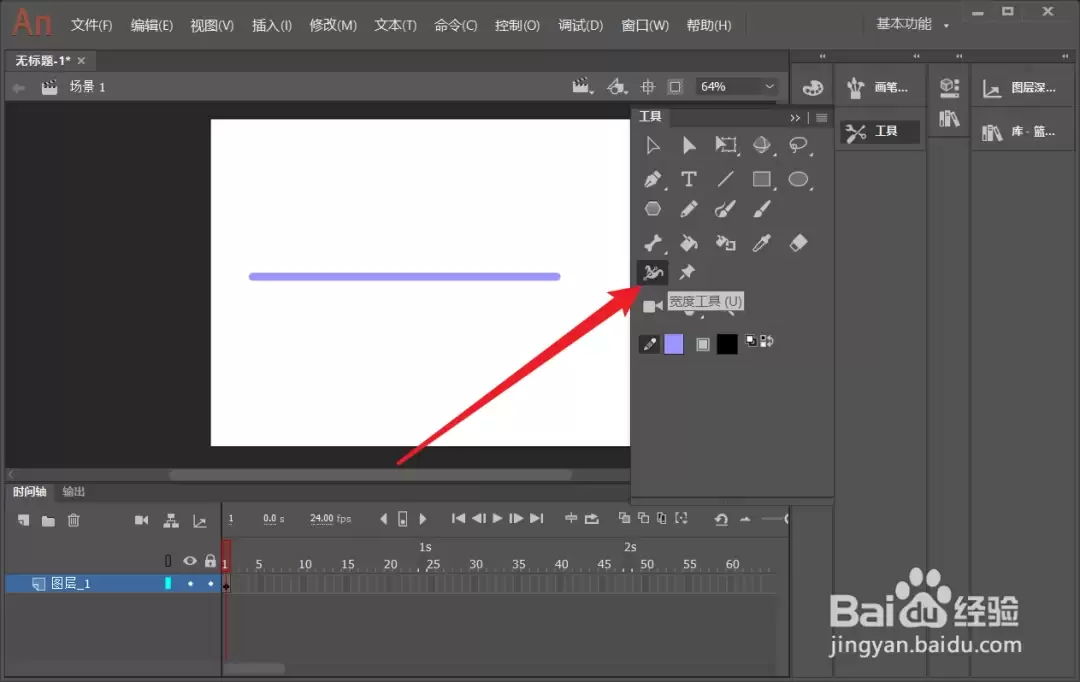Open the 基本功能 workspace dropdown
This screenshot has height=682, width=1080.
point(912,24)
